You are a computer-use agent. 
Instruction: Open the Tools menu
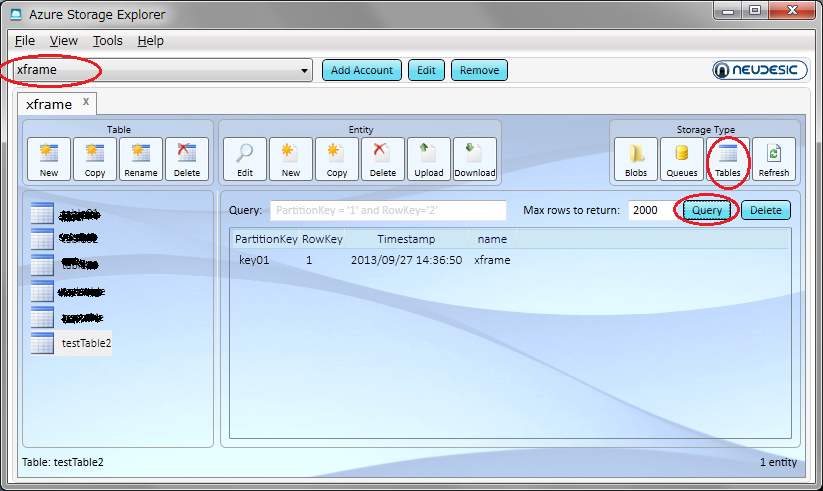[x=108, y=41]
